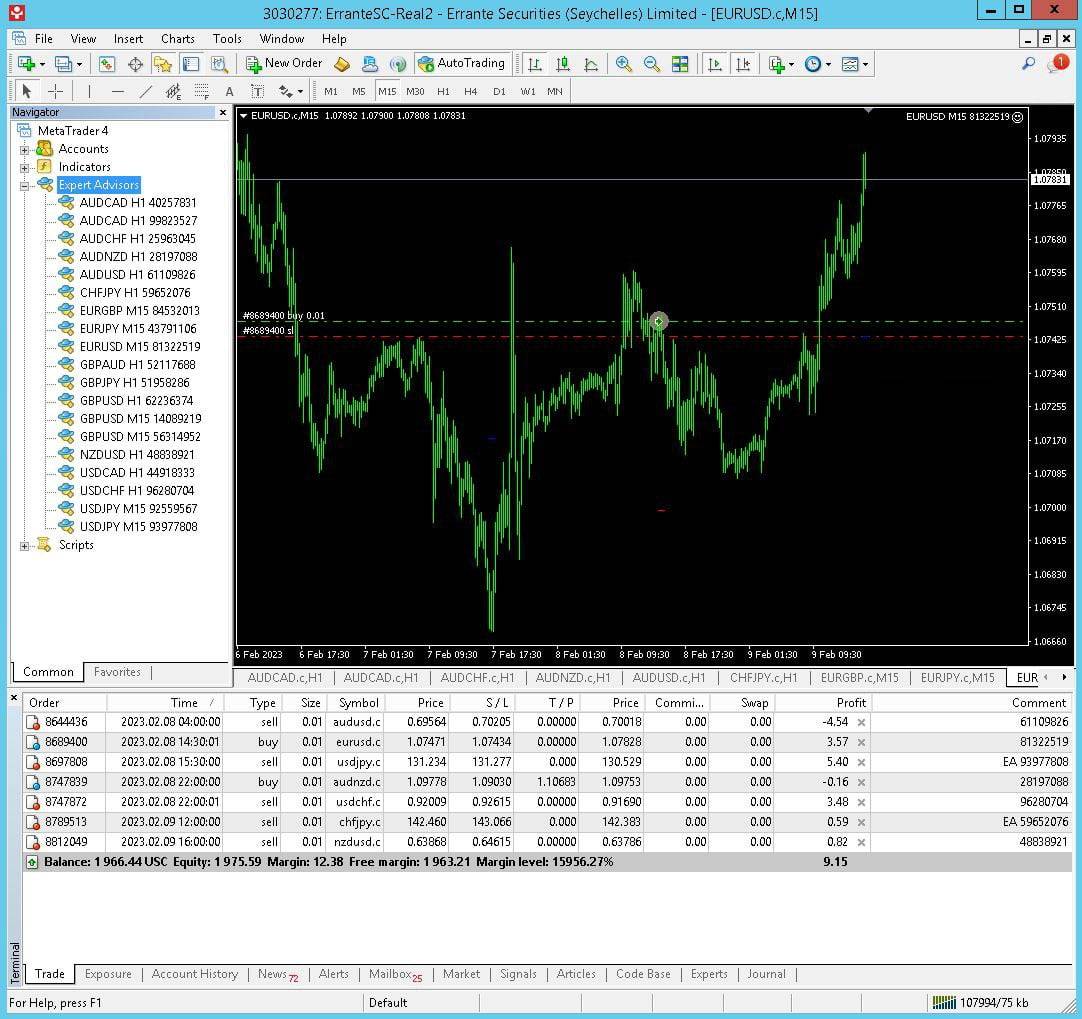Screen dimensions: 1082x1019
Task: Click the New Order button
Action: (x=284, y=63)
